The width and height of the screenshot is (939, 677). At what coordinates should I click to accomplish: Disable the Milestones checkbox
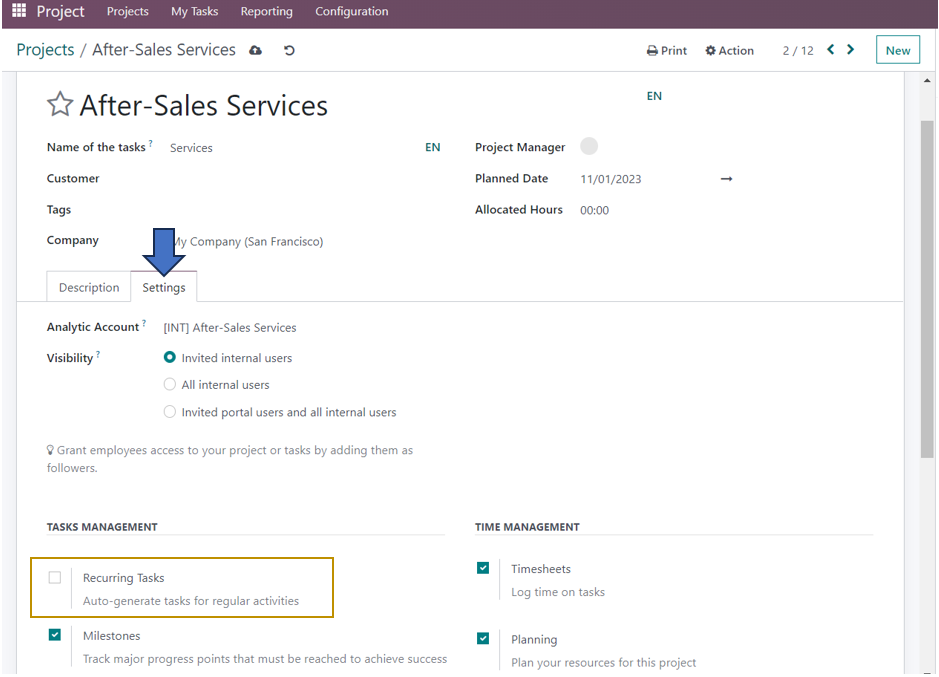click(54, 635)
